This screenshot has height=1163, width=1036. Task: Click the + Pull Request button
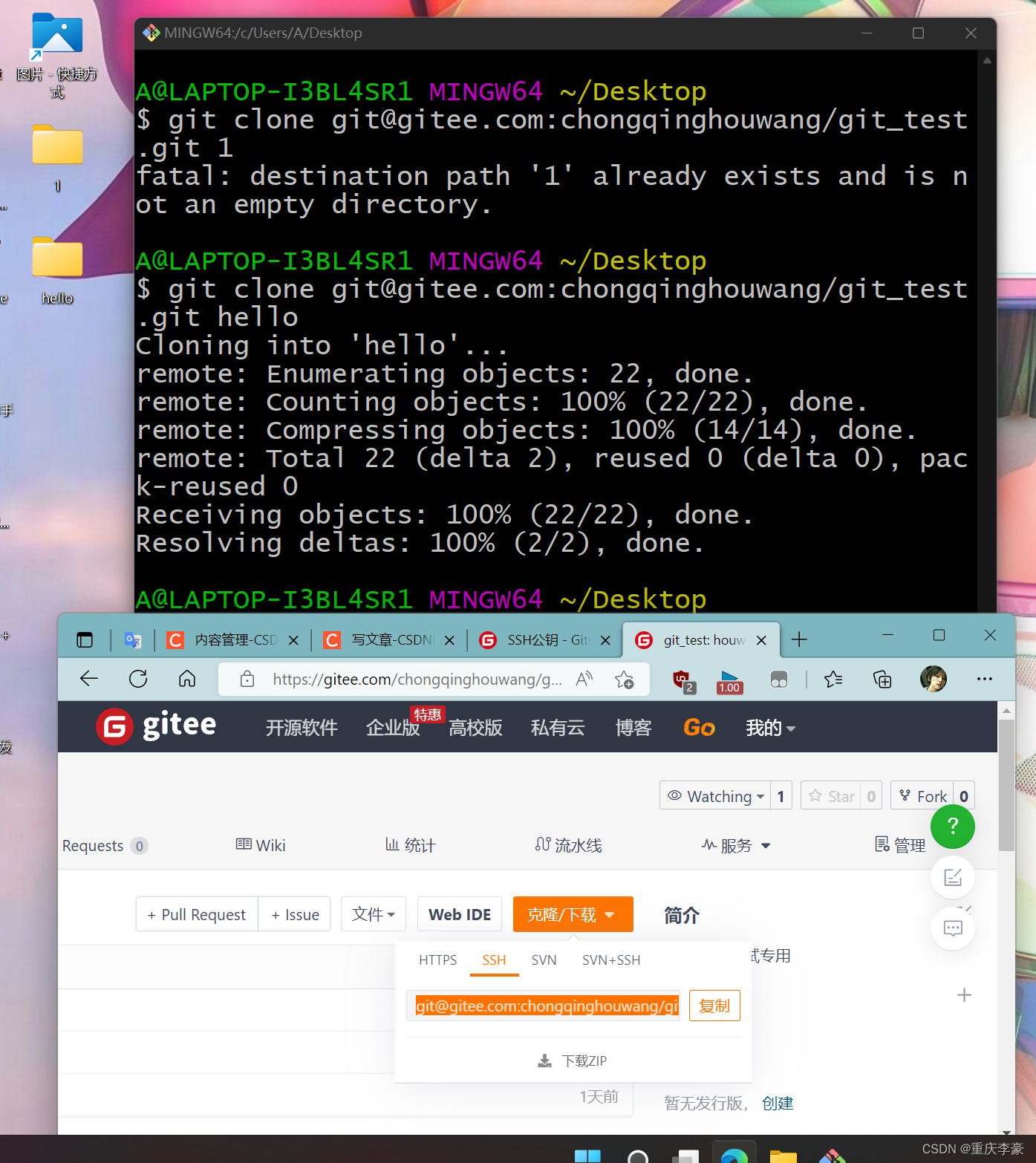tap(197, 914)
